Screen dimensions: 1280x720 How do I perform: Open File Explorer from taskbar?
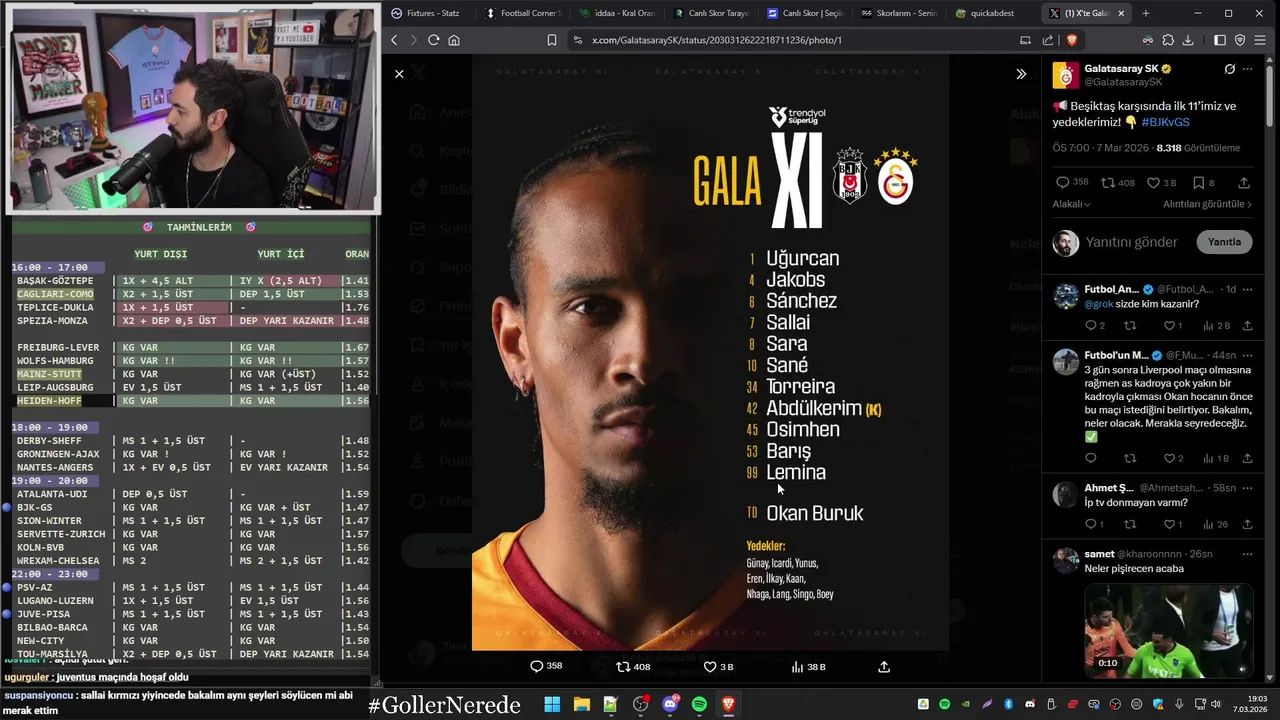pyautogui.click(x=581, y=704)
